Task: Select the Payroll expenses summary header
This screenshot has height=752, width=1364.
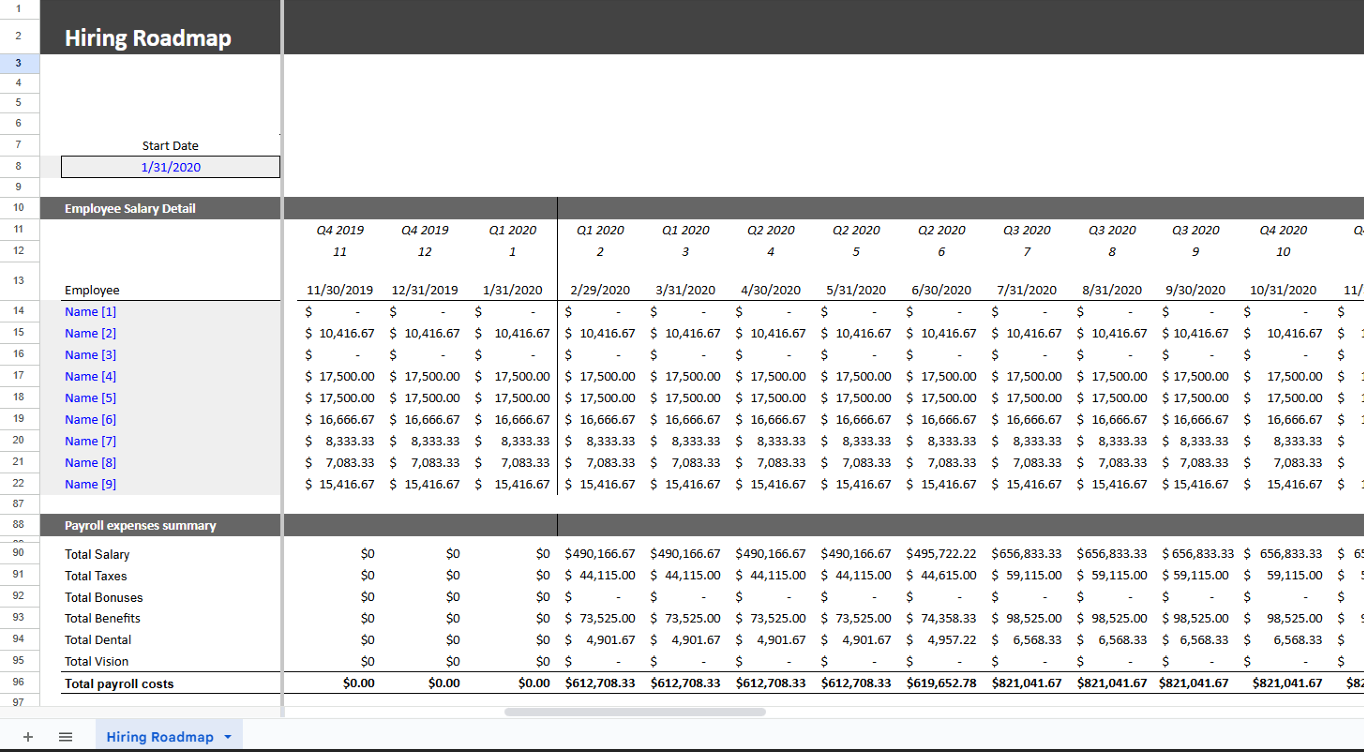Action: click(140, 526)
